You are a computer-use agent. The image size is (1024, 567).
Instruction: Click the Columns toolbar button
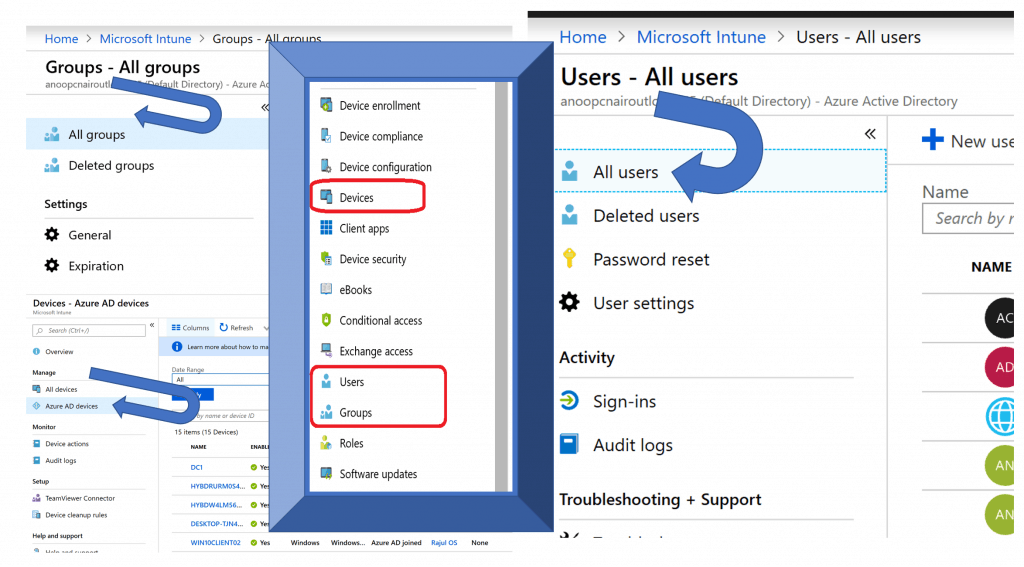pyautogui.click(x=190, y=327)
